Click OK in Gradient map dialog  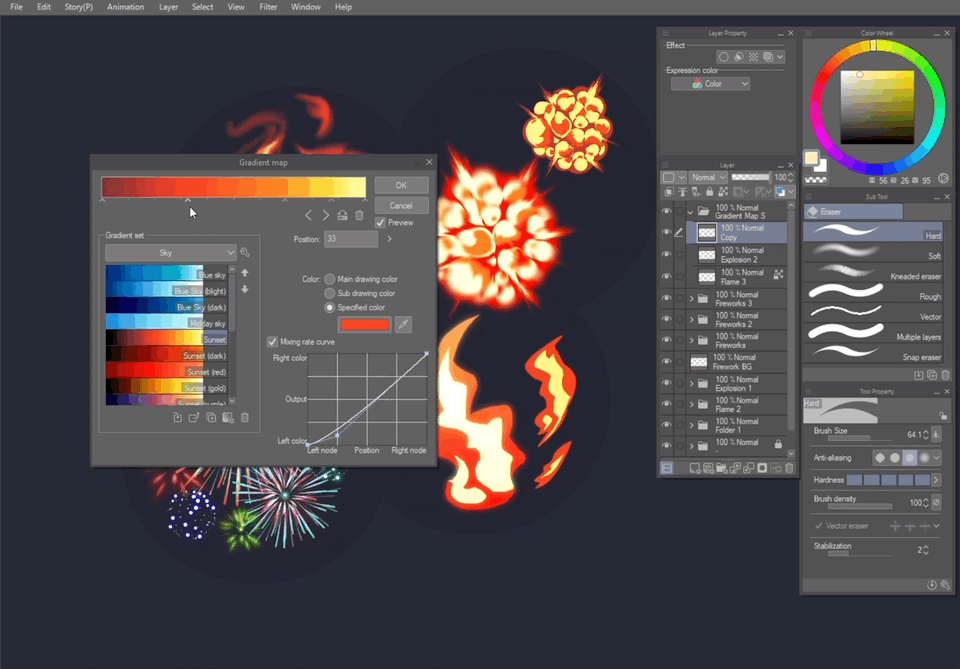pos(401,185)
